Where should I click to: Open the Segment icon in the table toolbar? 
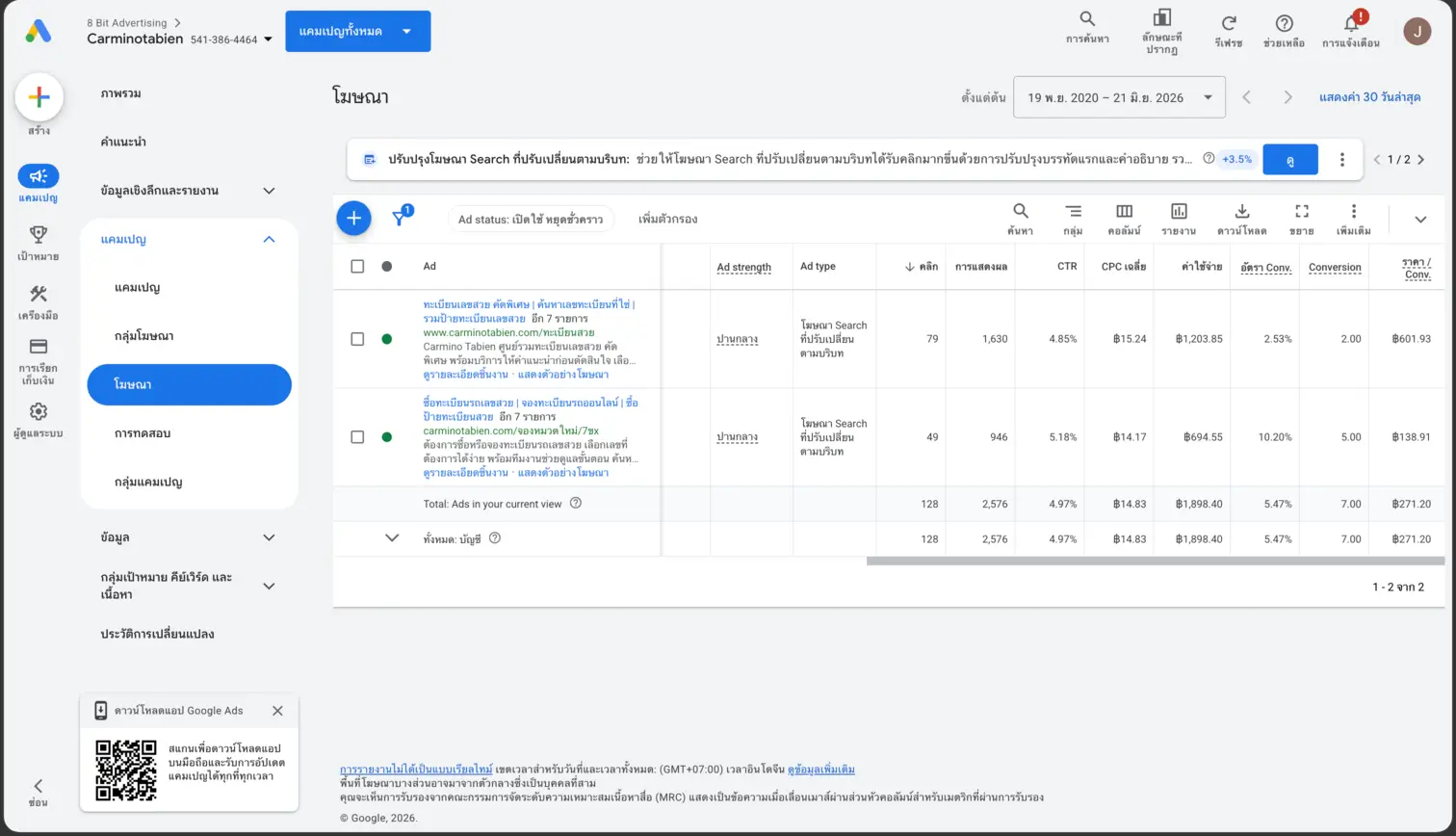(1073, 211)
